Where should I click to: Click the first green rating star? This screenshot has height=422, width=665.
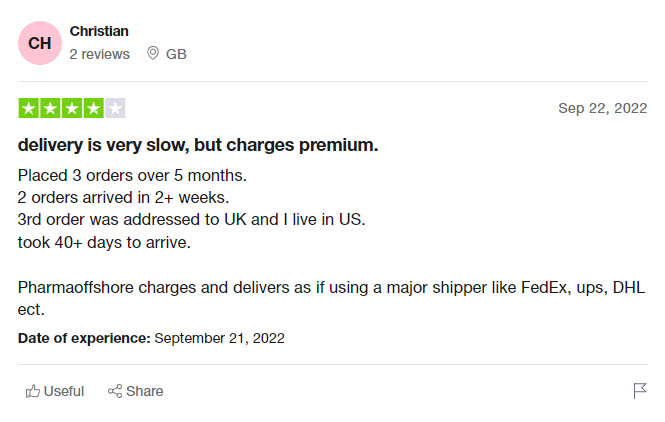coord(28,108)
